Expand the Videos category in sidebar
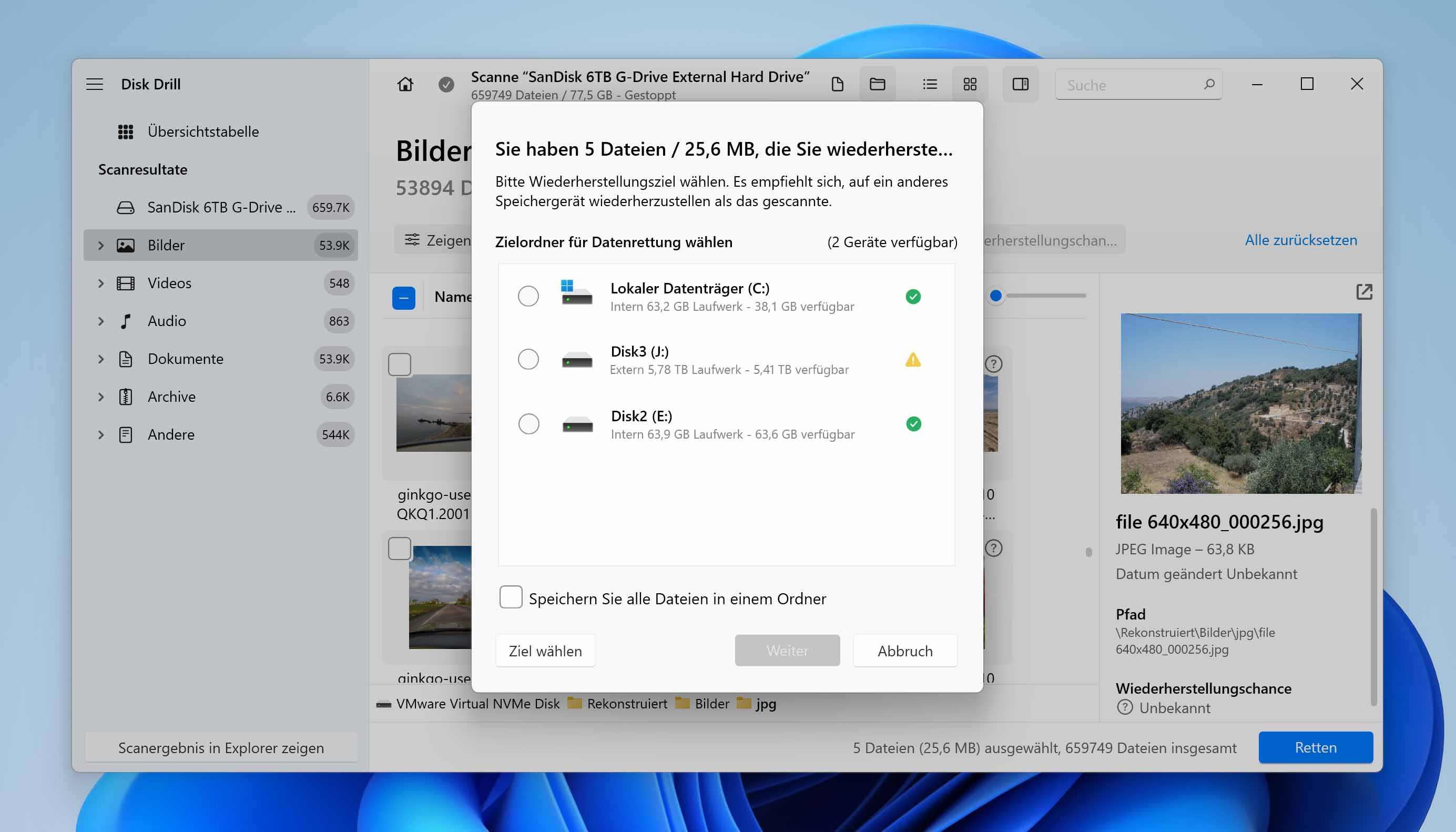 (99, 283)
